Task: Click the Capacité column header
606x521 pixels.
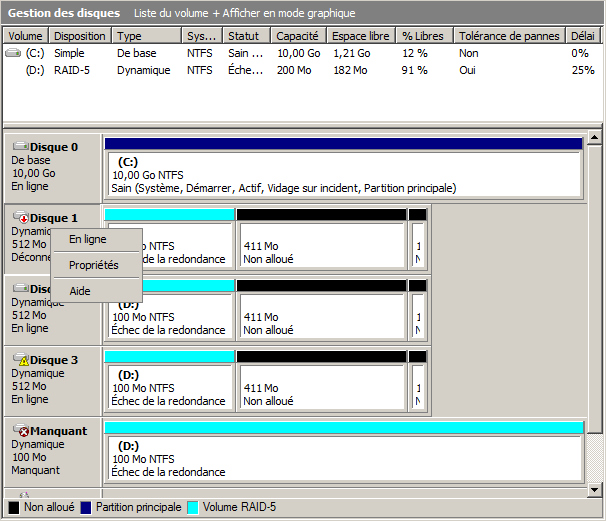Action: click(x=298, y=36)
